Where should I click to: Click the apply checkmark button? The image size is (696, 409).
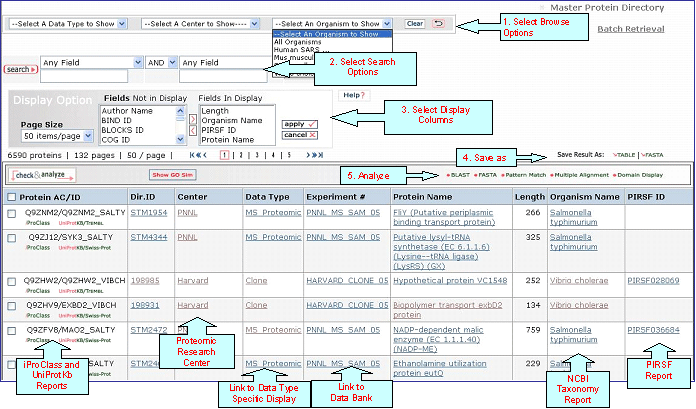[297, 121]
